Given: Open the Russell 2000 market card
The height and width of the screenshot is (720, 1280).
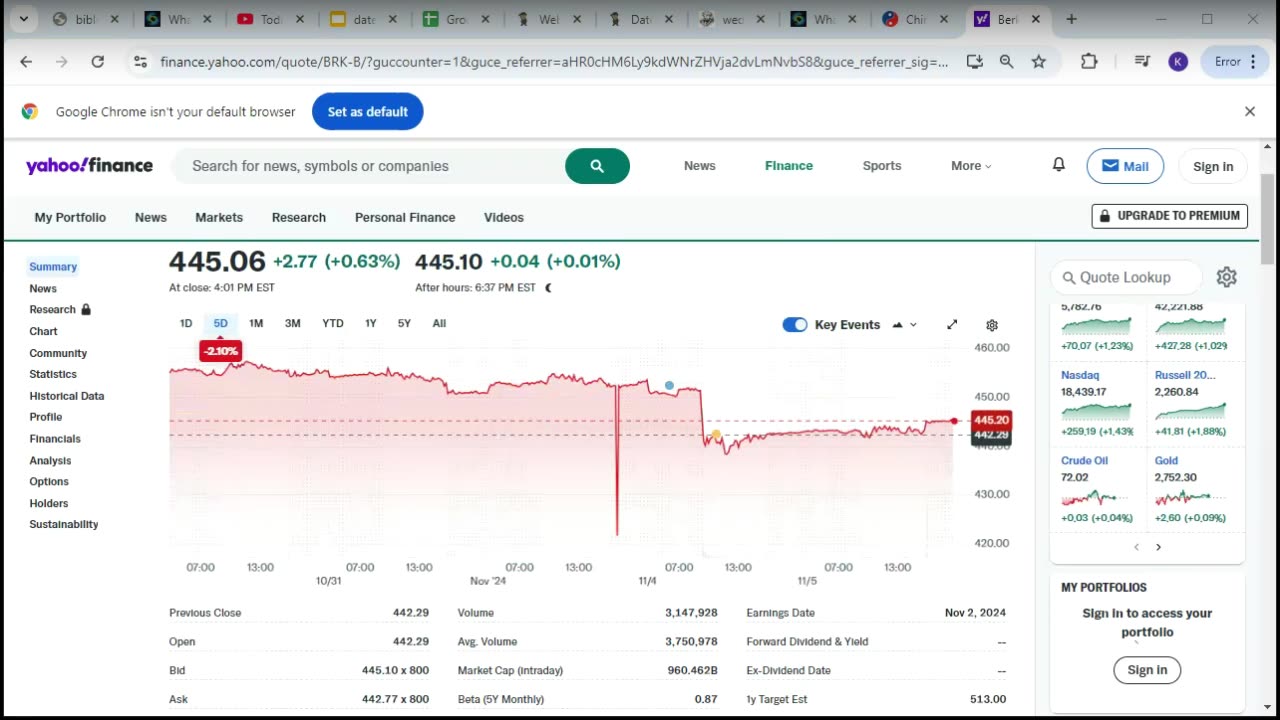Looking at the screenshot, I should click(x=1191, y=404).
